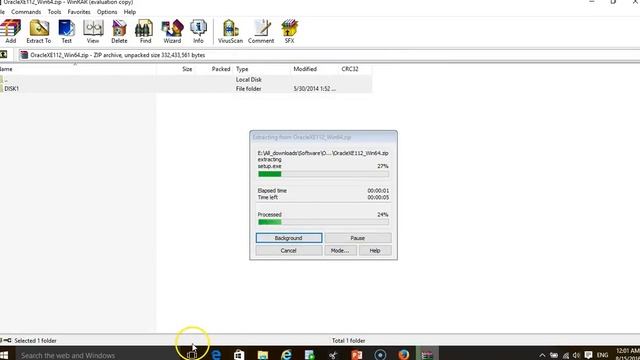Click the View file icon
The width and height of the screenshot is (640, 360).
[93, 31]
